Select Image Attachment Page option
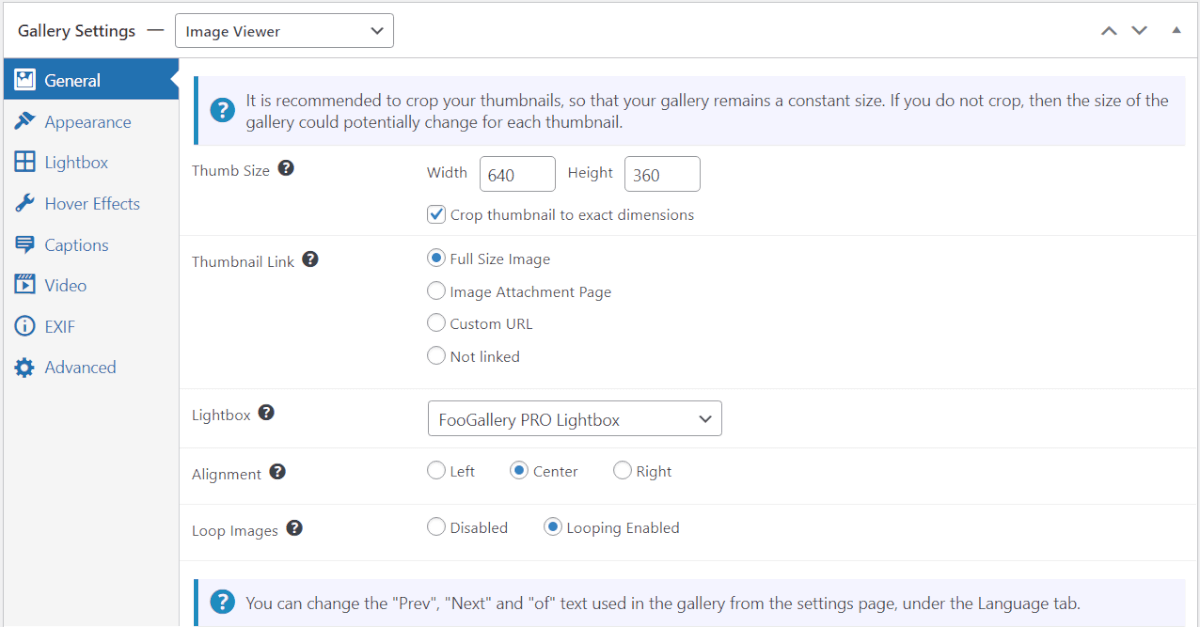Screen dimensions: 1200x627 [436, 291]
